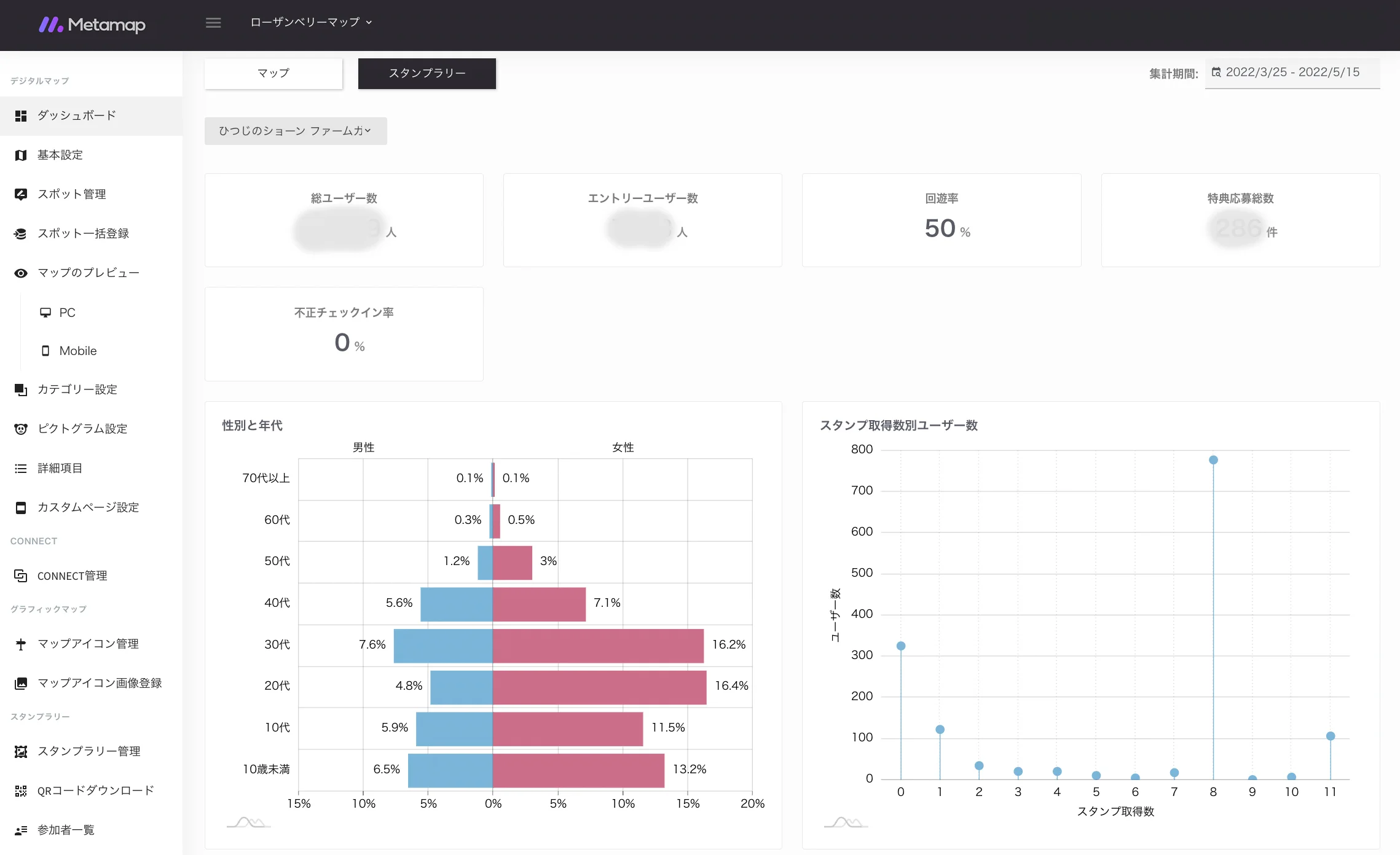The image size is (1400, 855).
Task: Click the calendar icon in date field
Action: (x=1216, y=72)
